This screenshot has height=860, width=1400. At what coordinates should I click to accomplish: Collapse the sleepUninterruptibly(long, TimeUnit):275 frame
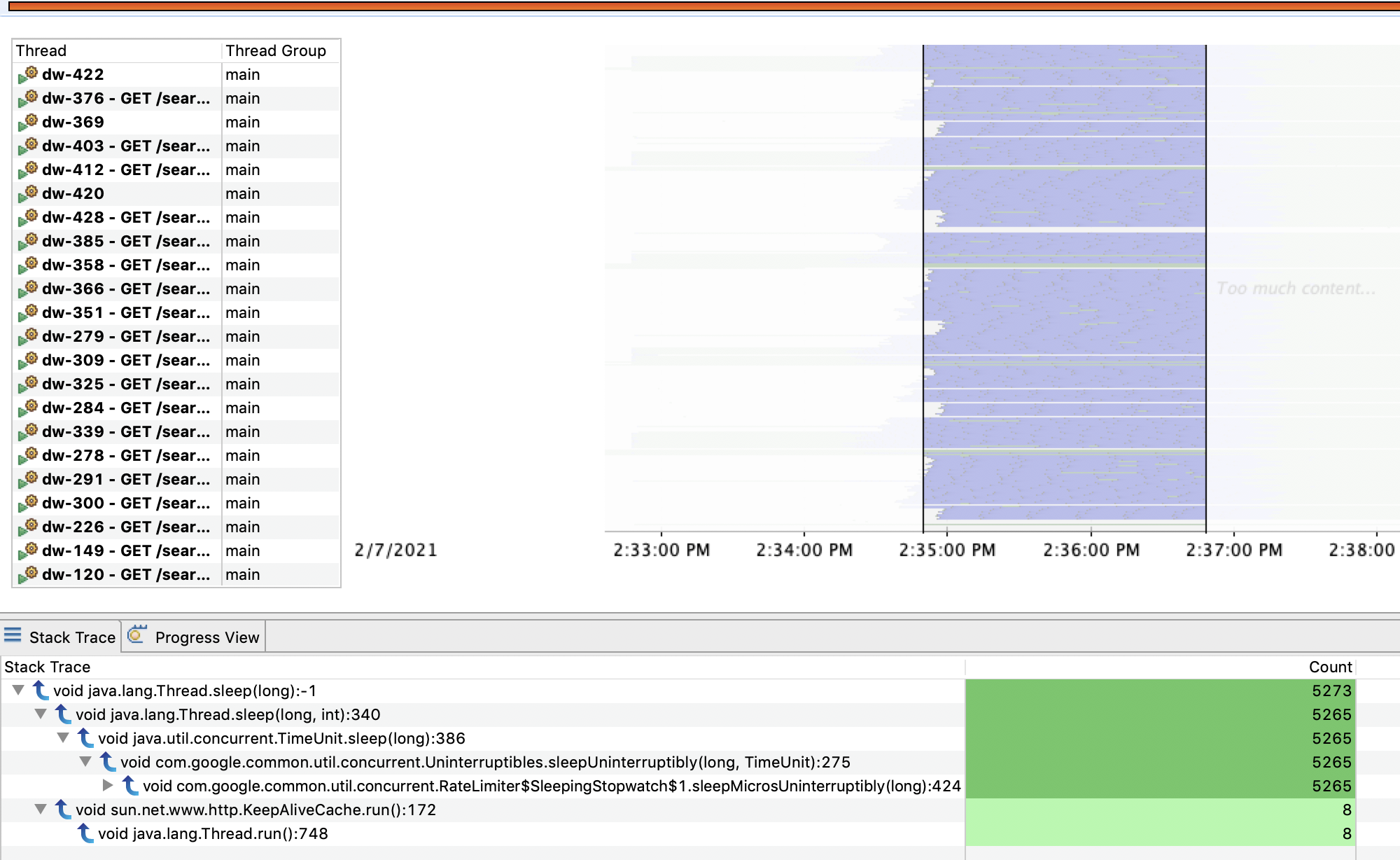tap(85, 762)
